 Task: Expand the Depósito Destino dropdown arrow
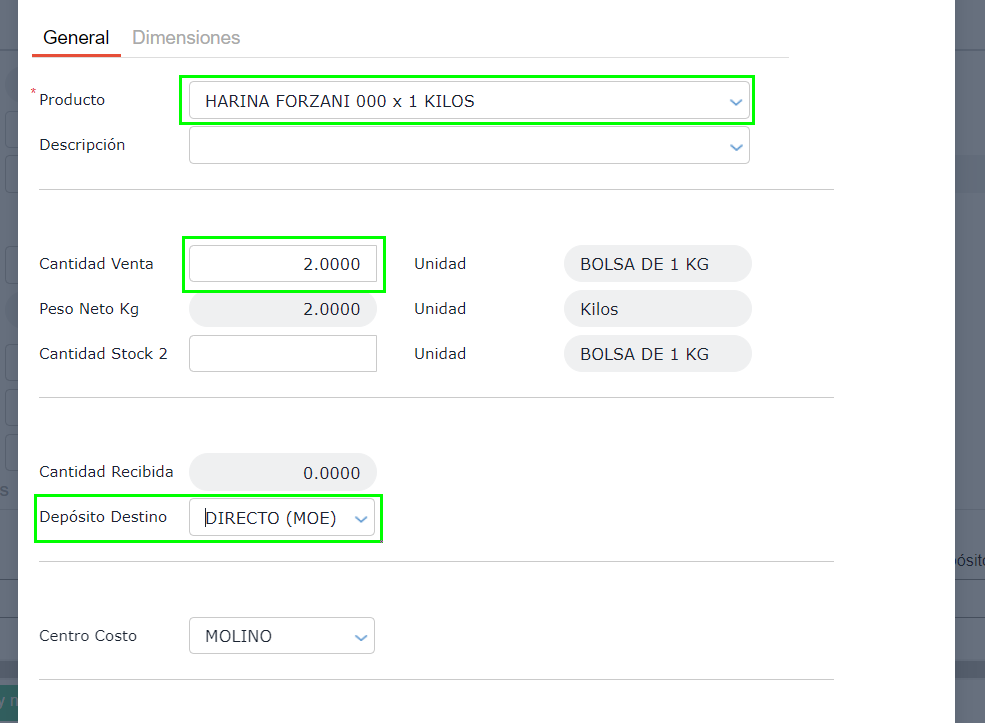pos(361,519)
